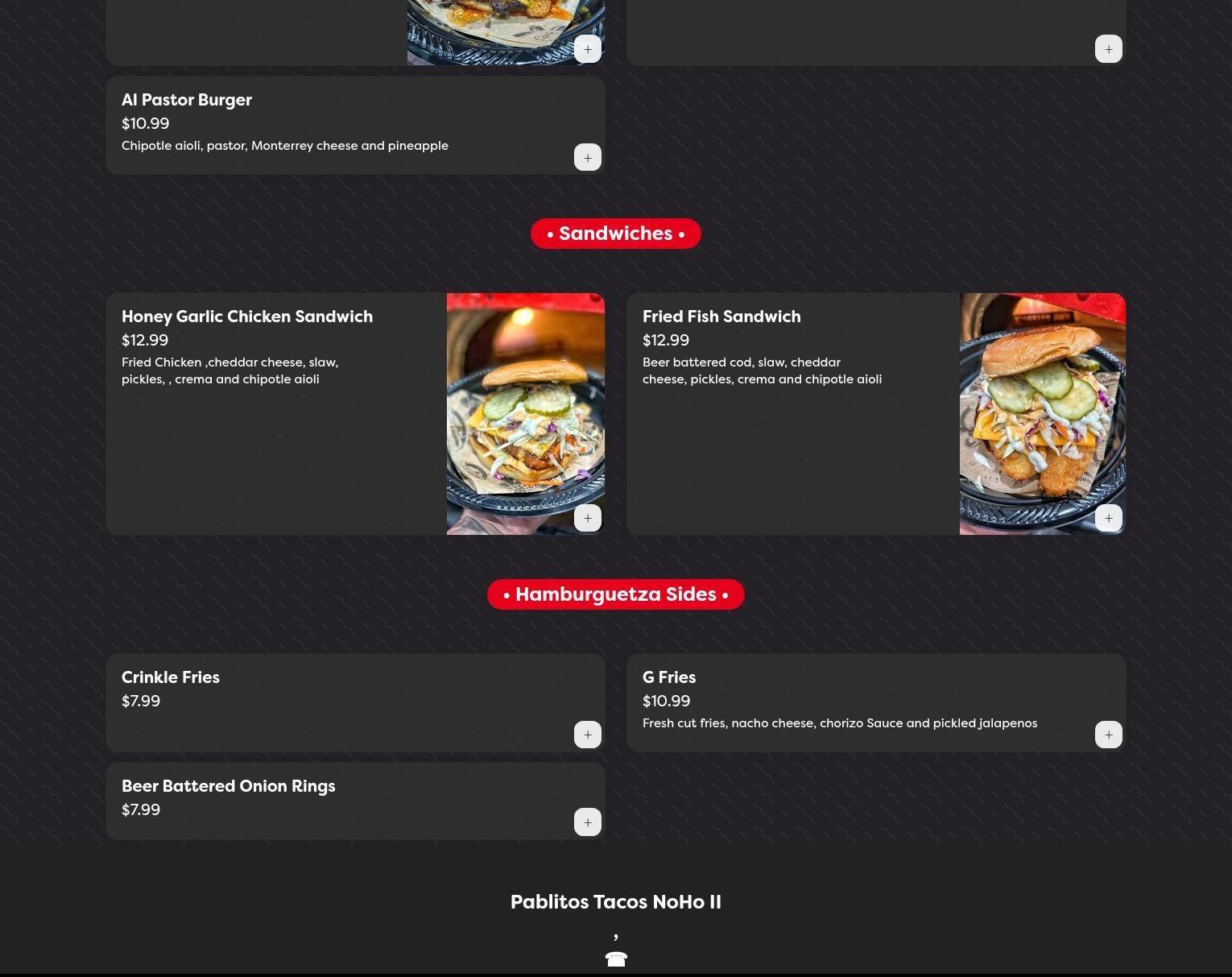Viewport: 1232px width, 977px height.
Task: Add Fried Fish Sandwich using plus icon
Action: coord(1109,518)
